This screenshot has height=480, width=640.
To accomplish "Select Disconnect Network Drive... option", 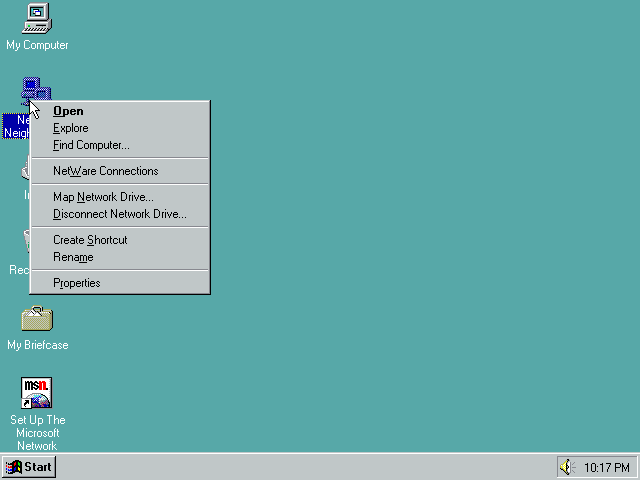I will (x=120, y=214).
